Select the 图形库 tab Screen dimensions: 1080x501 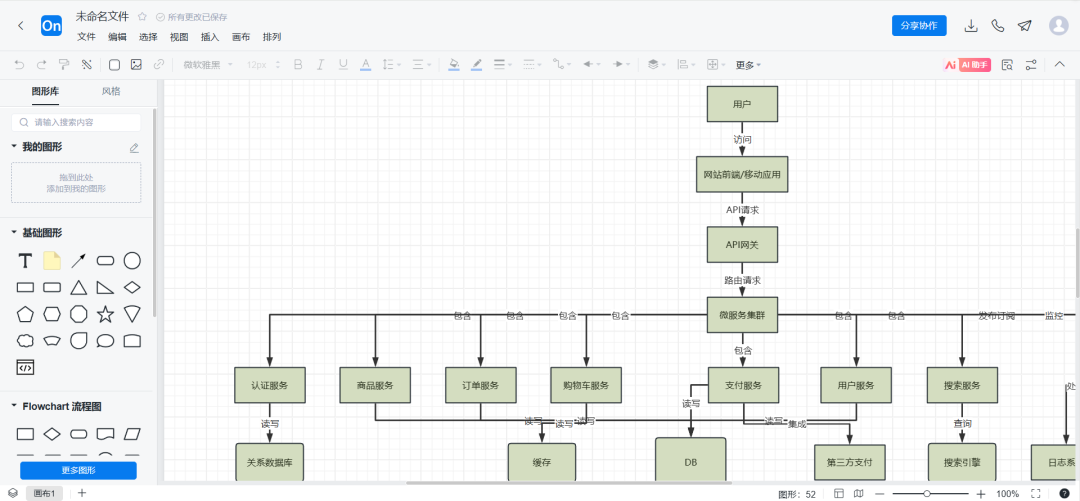coord(45,91)
